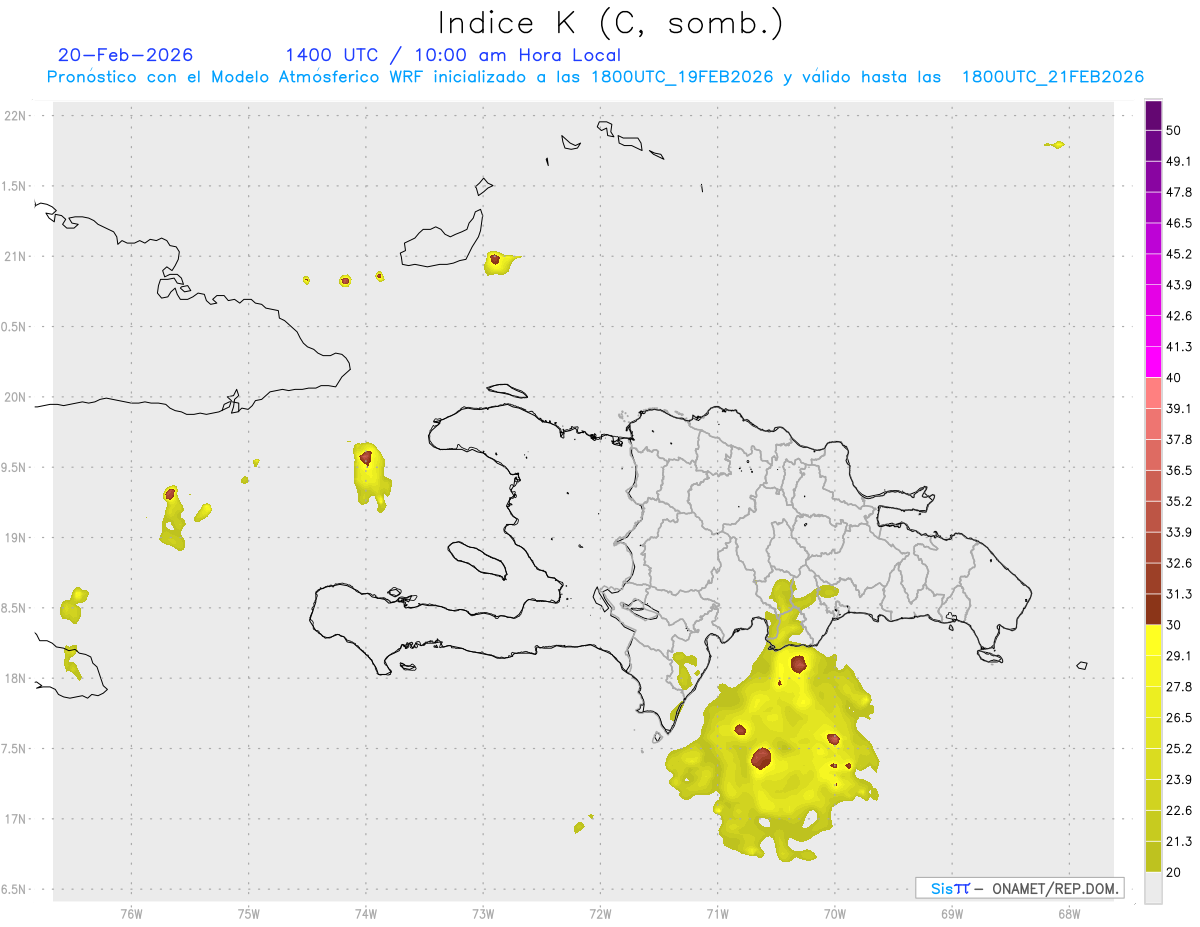Image resolution: width=1200 pixels, height=927 pixels.
Task: Pick the bright yellow swatch just below 30
Action: 1153,640
